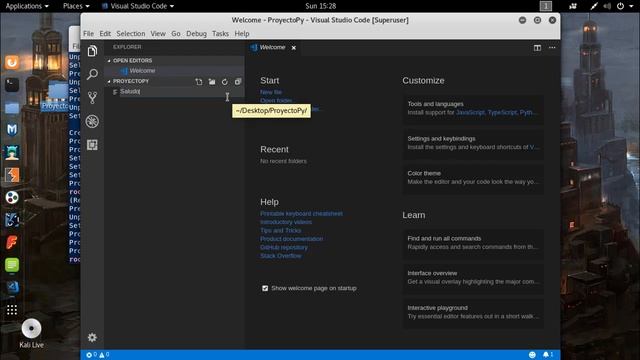Close the Welcome tab
Screen dimensions: 640x360
[x=293, y=48]
